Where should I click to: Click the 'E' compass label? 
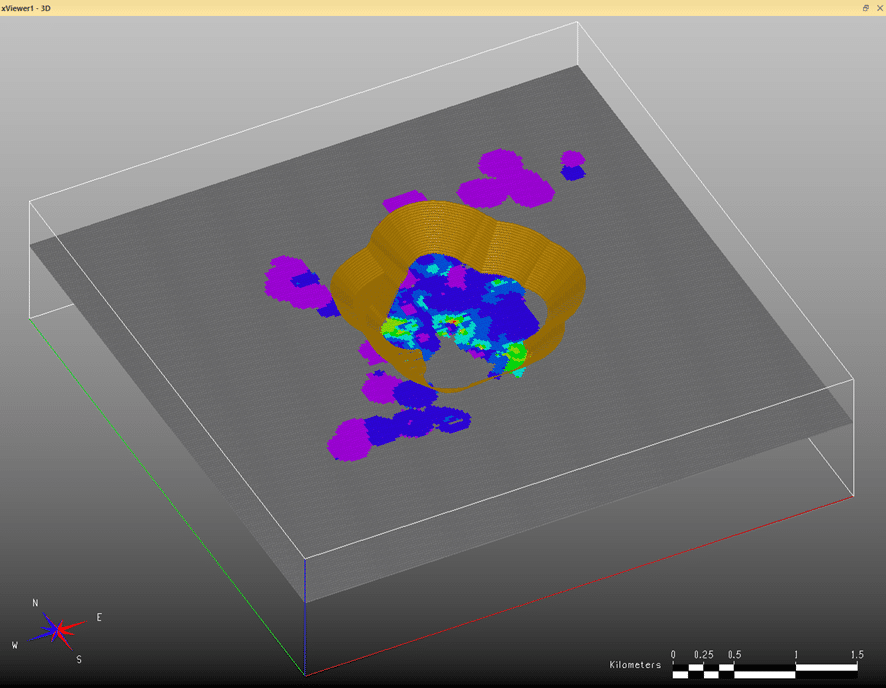[99, 617]
